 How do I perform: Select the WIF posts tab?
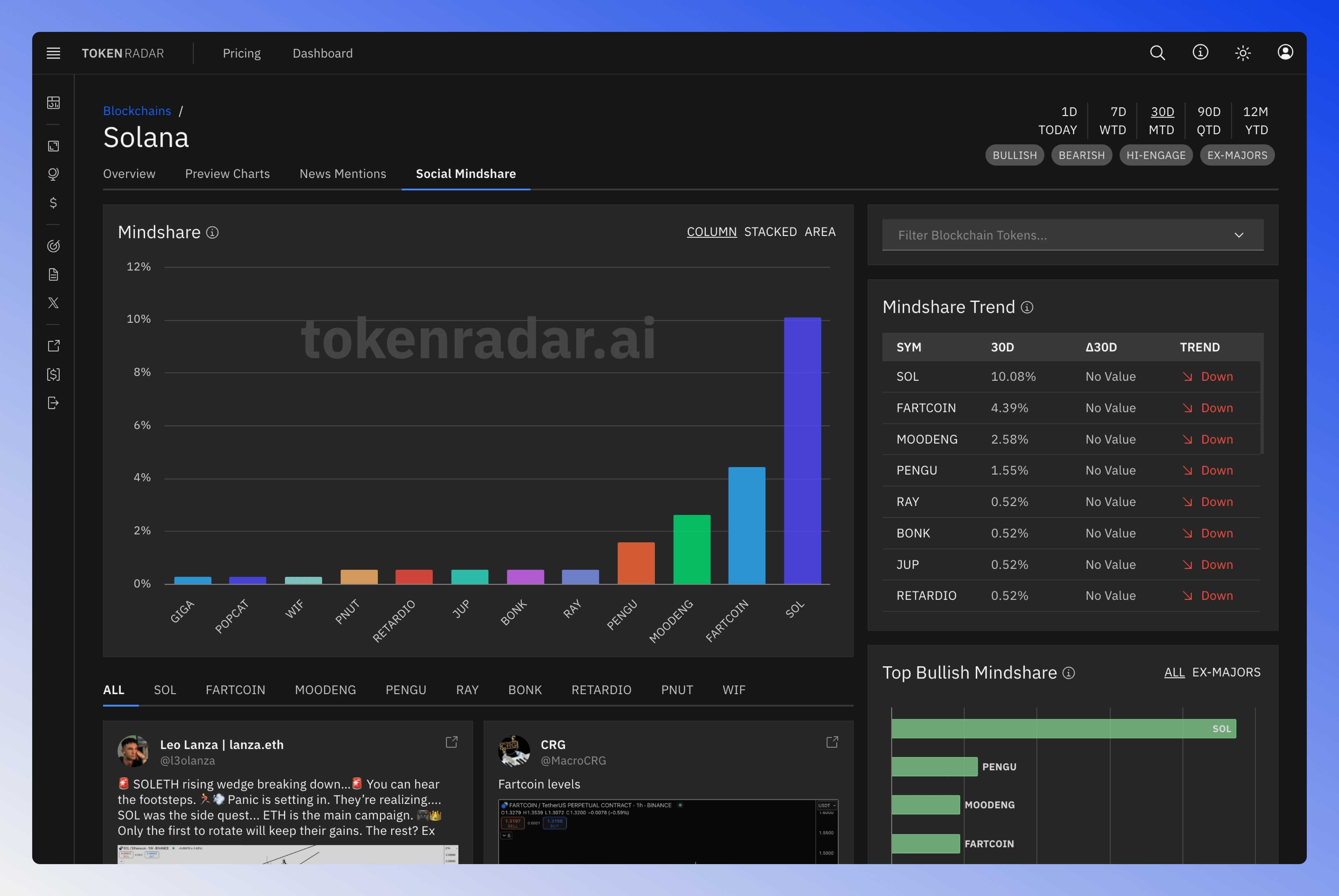734,690
